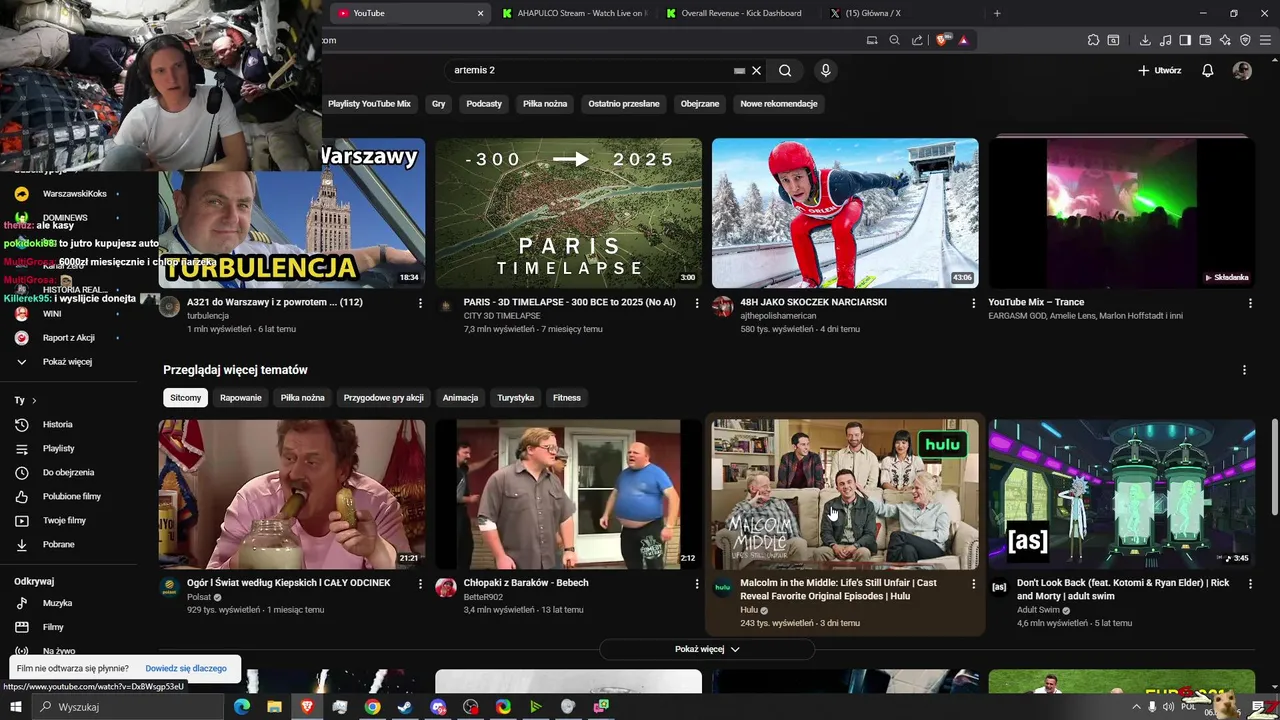1280x720 pixels.
Task: Open options for PARIS 3D TIMELAPSE video
Action: tap(697, 303)
